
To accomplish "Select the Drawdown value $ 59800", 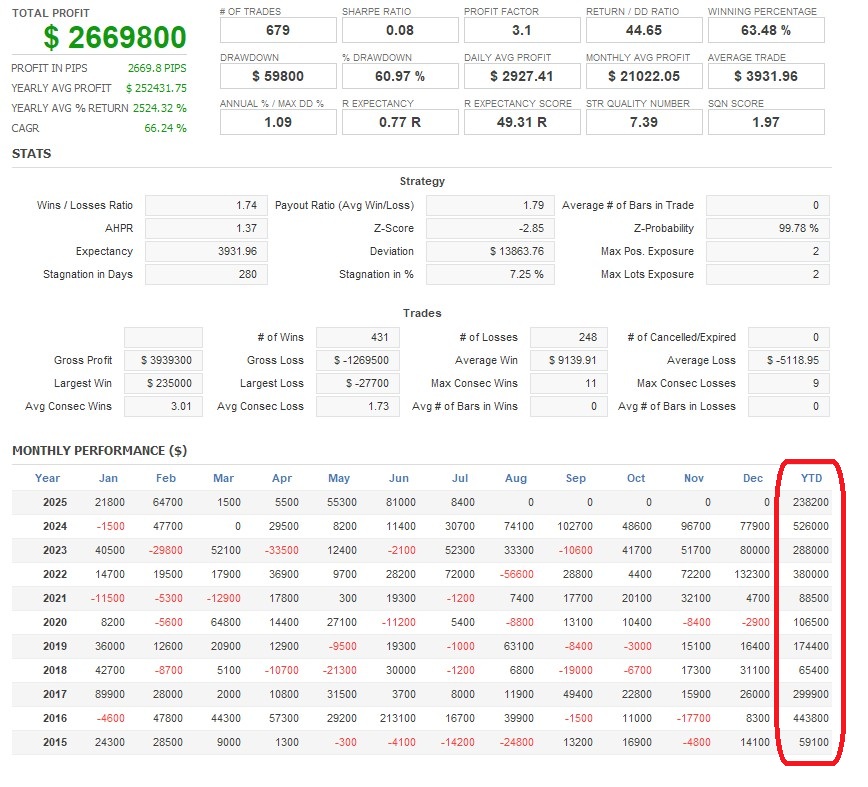I will click(x=278, y=76).
